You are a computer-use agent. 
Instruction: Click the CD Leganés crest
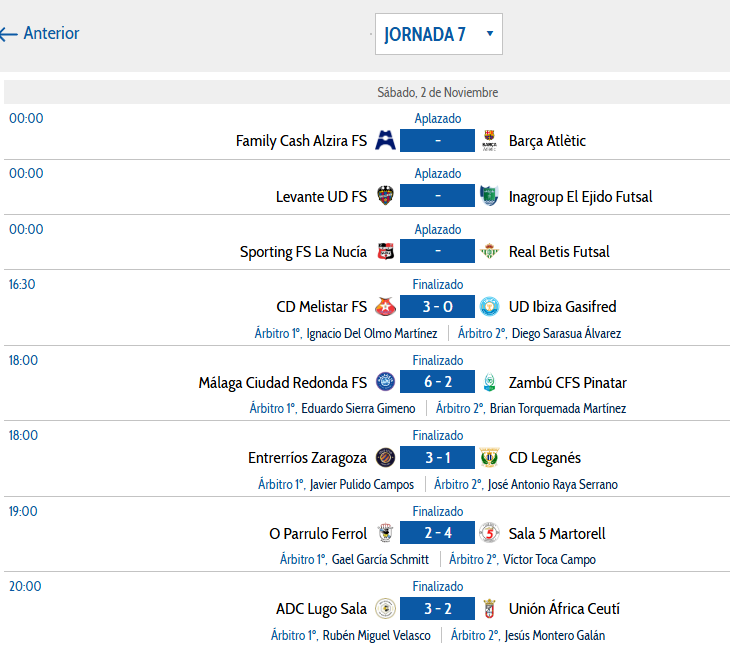[x=489, y=458]
